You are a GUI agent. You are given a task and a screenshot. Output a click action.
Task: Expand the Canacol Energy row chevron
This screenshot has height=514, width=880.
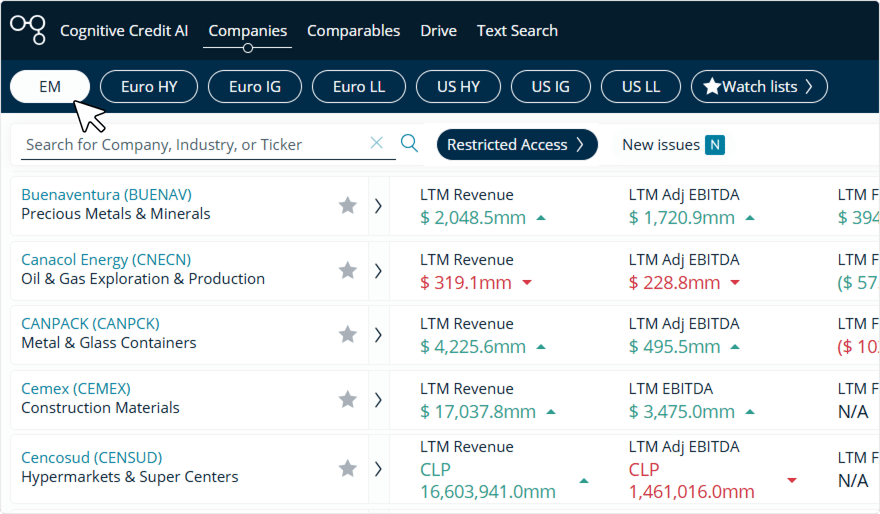378,271
